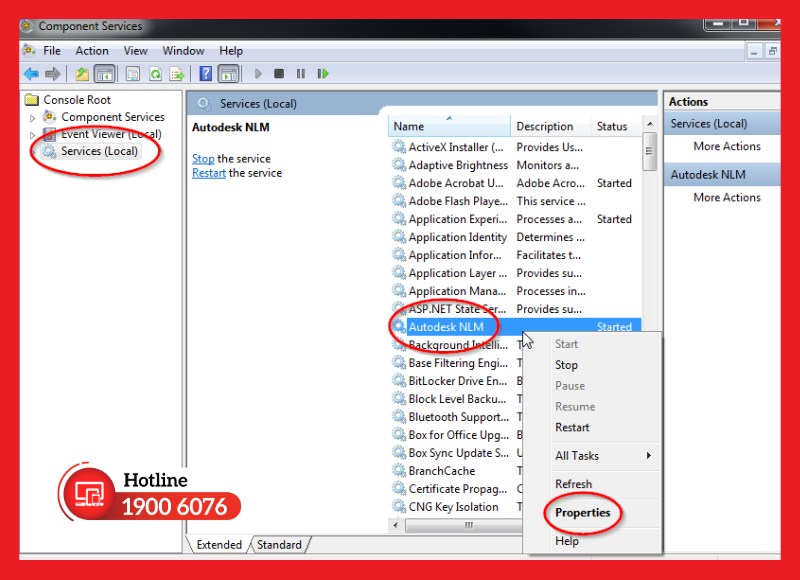Choose Refresh in the context menu
The image size is (800, 580).
point(573,484)
